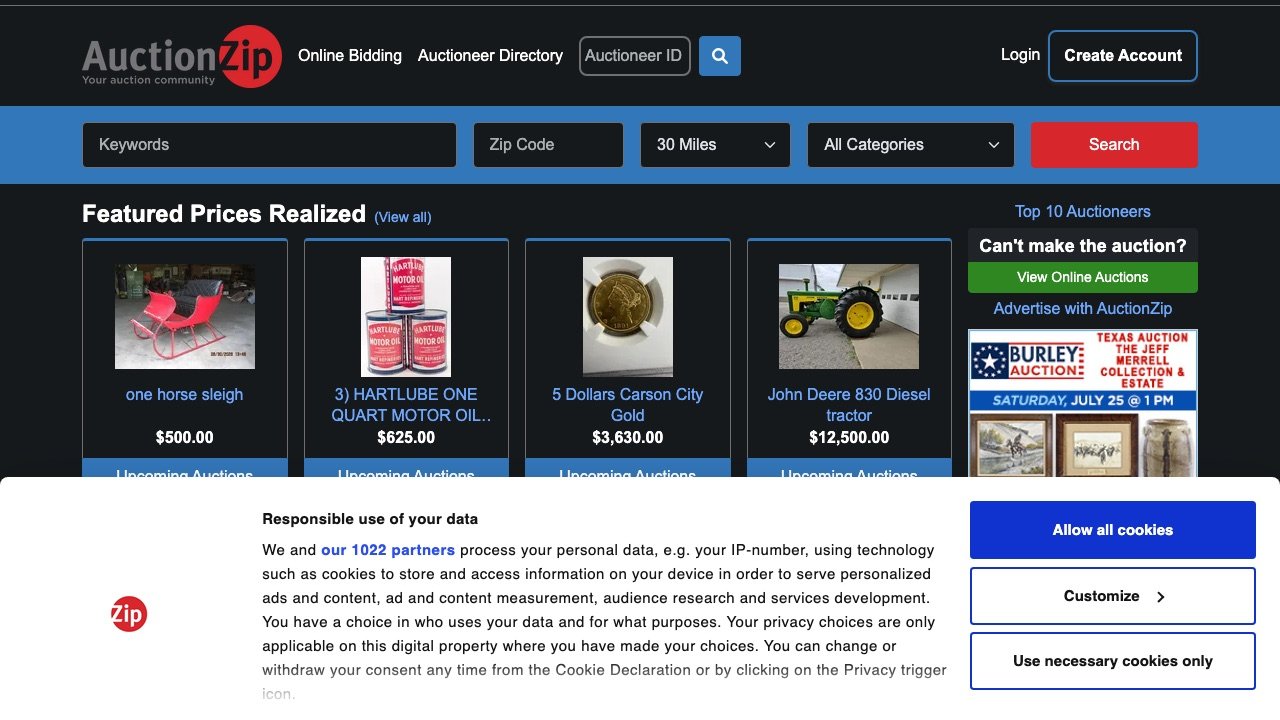
Task: Click the Responsible use of your data heading
Action: pos(370,519)
